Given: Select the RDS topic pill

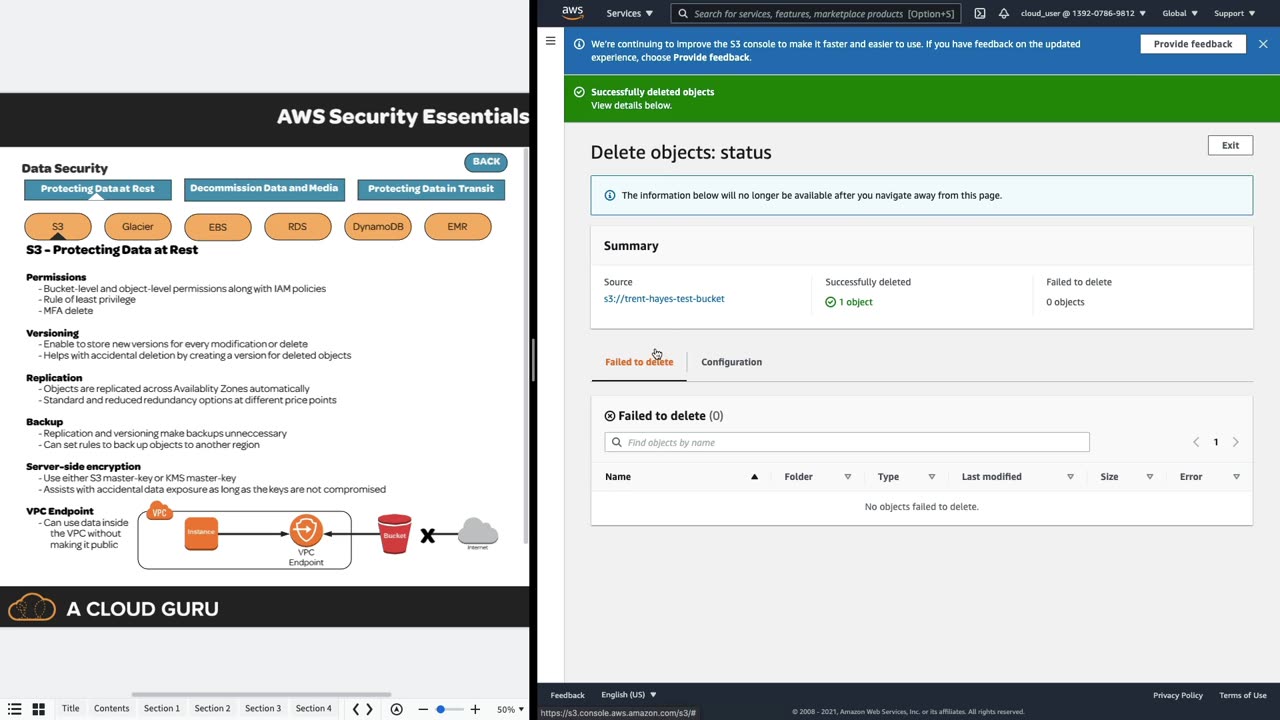Looking at the screenshot, I should pos(297,227).
